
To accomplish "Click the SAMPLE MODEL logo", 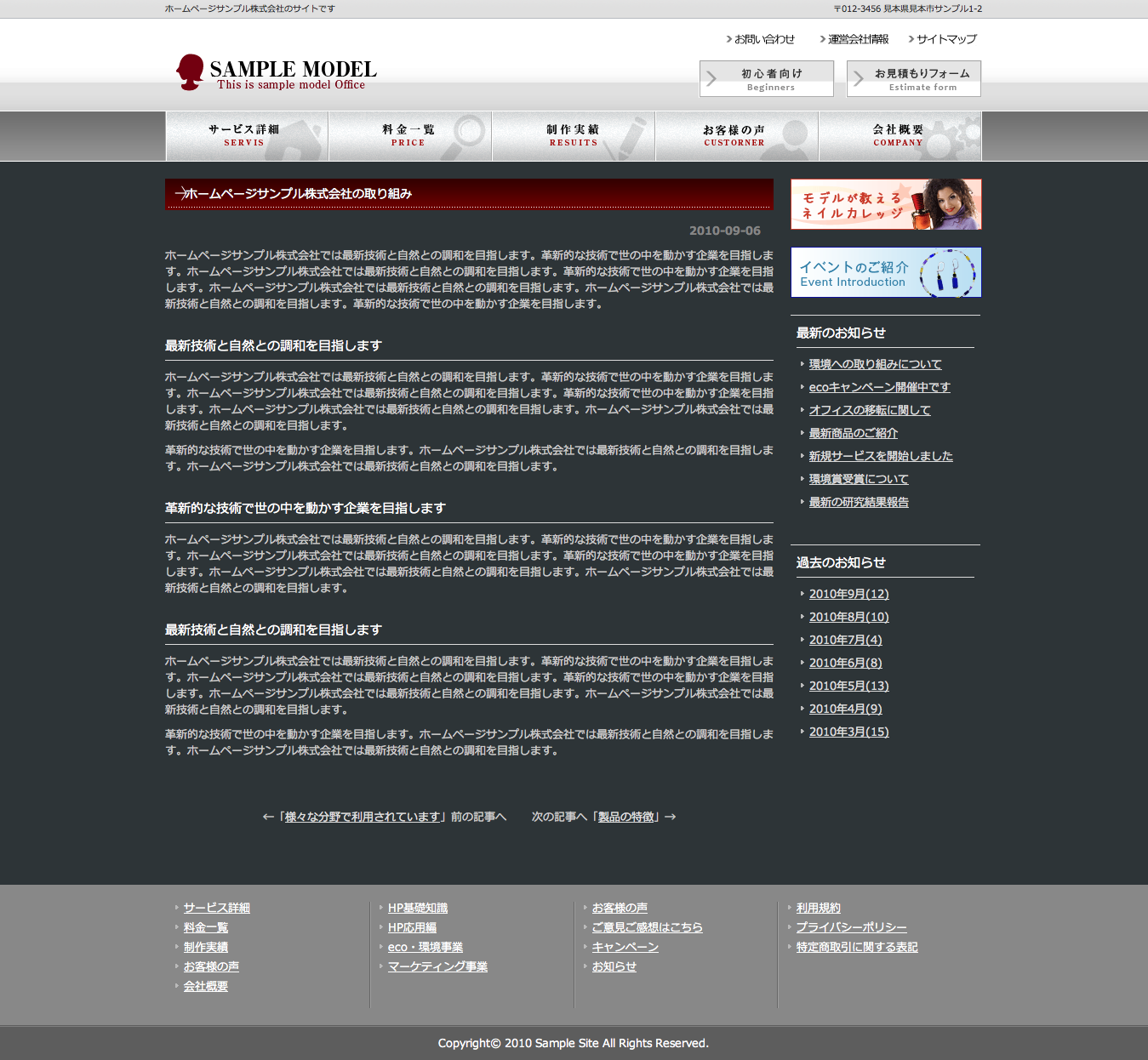I will [x=277, y=73].
